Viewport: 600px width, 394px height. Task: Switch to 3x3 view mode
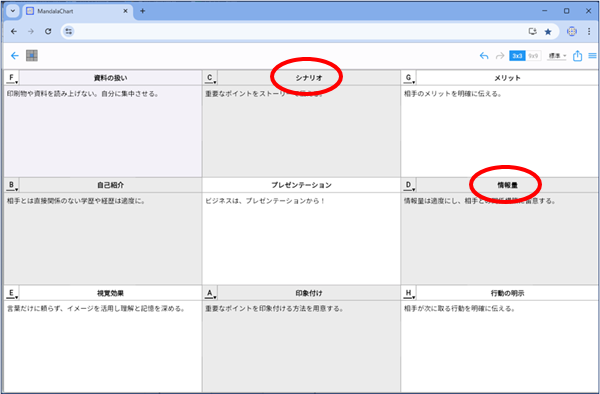[x=517, y=56]
